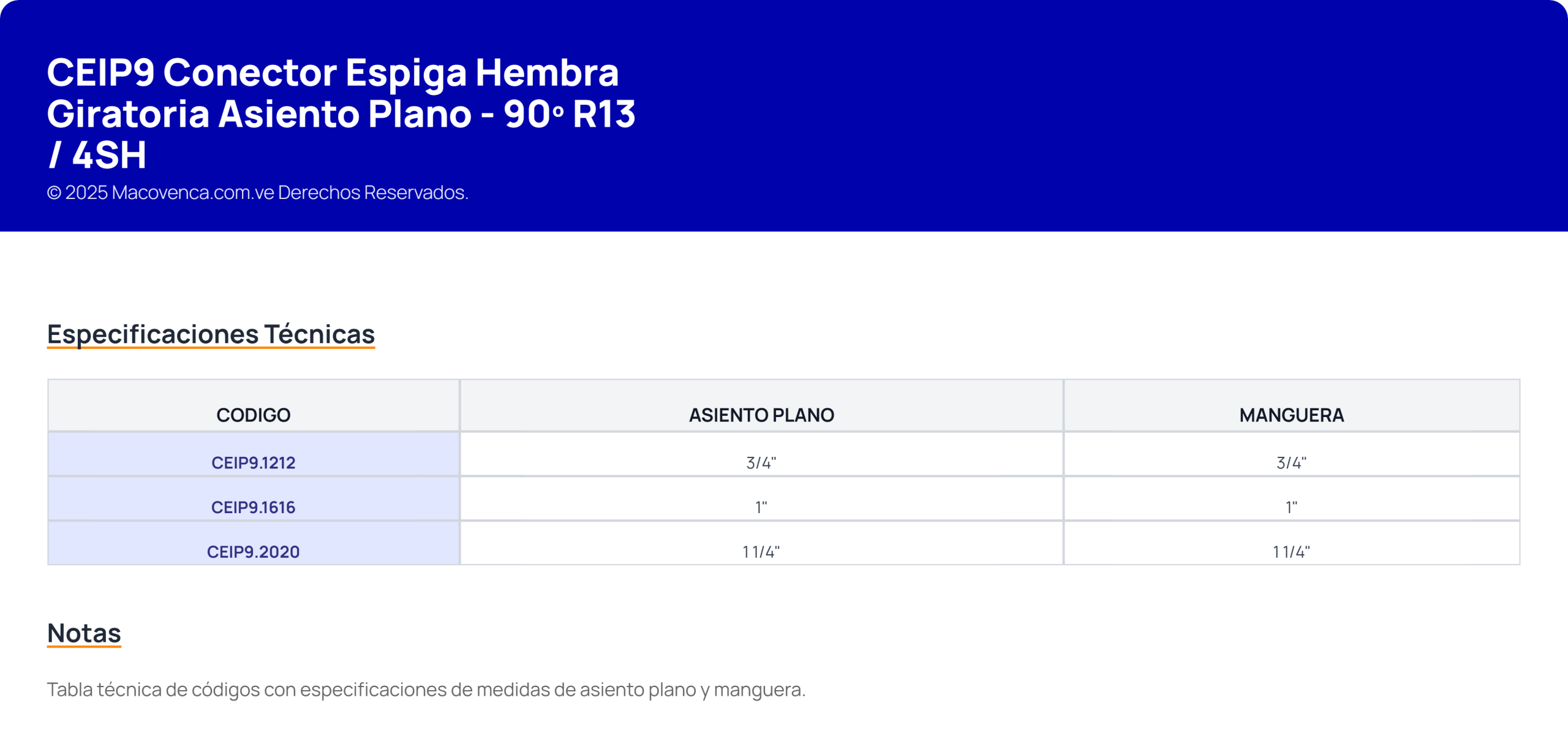Click the copyright © symbol in header
The width and height of the screenshot is (1568, 741).
click(54, 193)
